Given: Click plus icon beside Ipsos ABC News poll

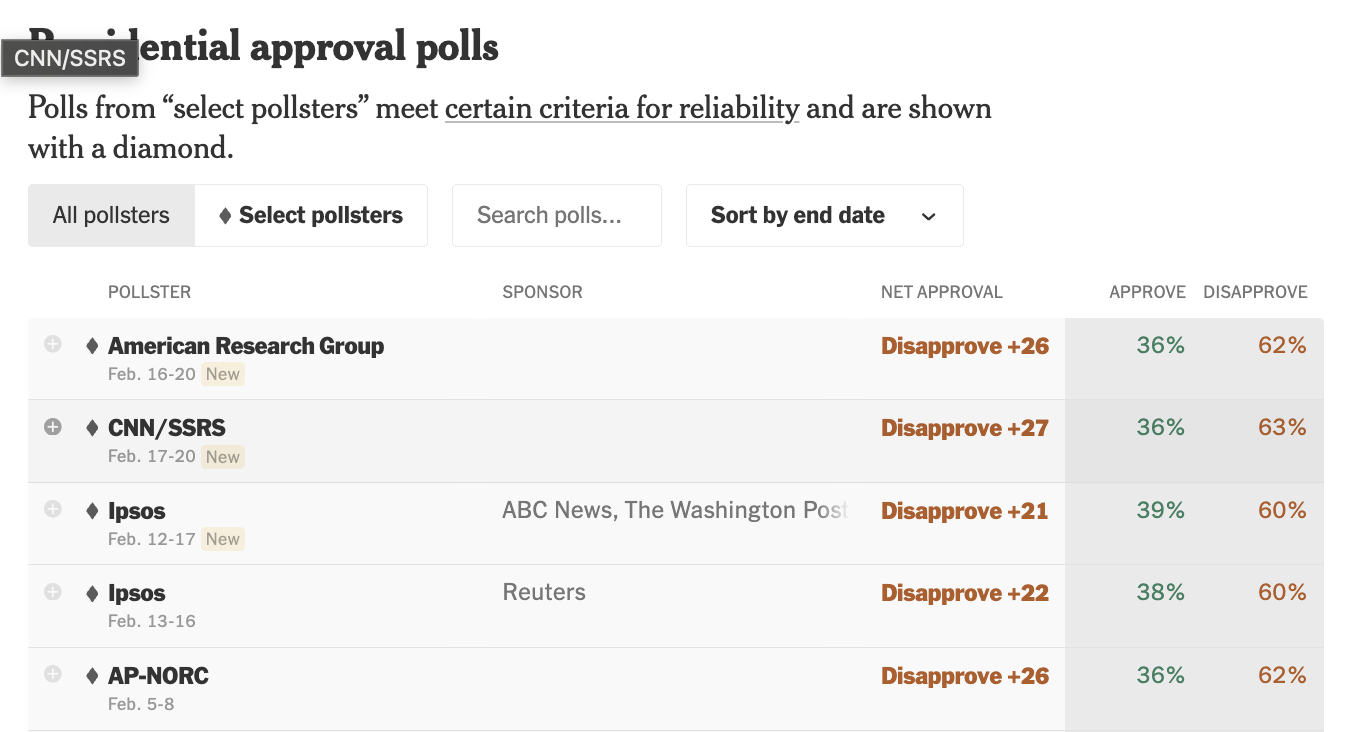Looking at the screenshot, I should [x=53, y=510].
